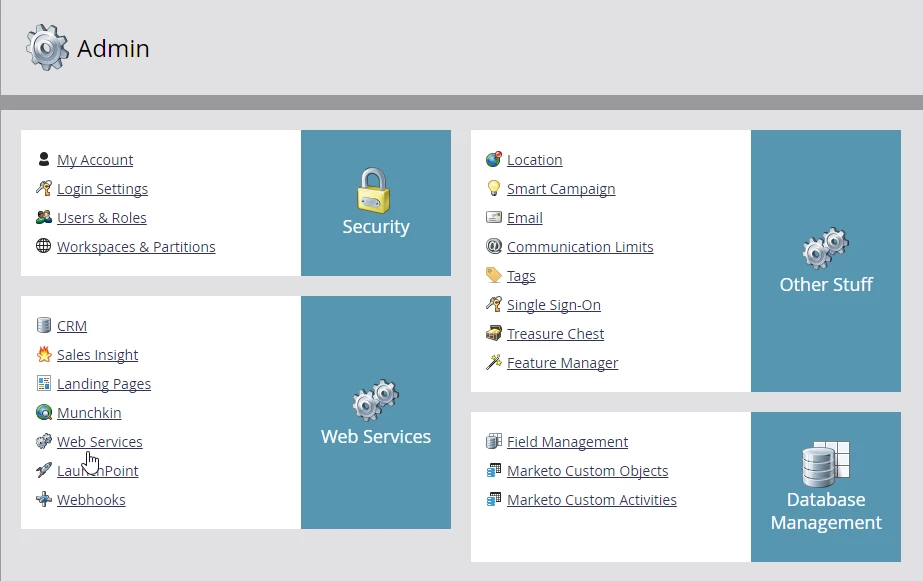Click the rocket icon beside LaunchPoint

pyautogui.click(x=44, y=470)
